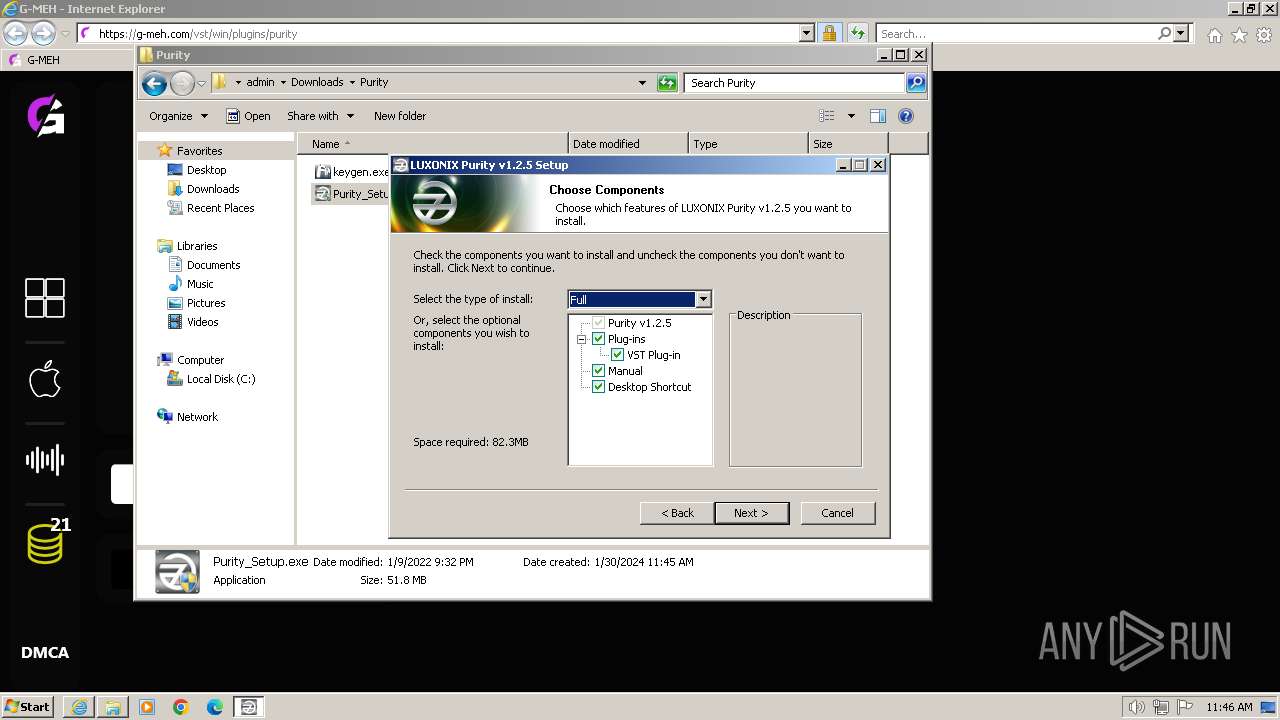Sort by the Date modified column header
1280x720 pixels.
coord(628,144)
